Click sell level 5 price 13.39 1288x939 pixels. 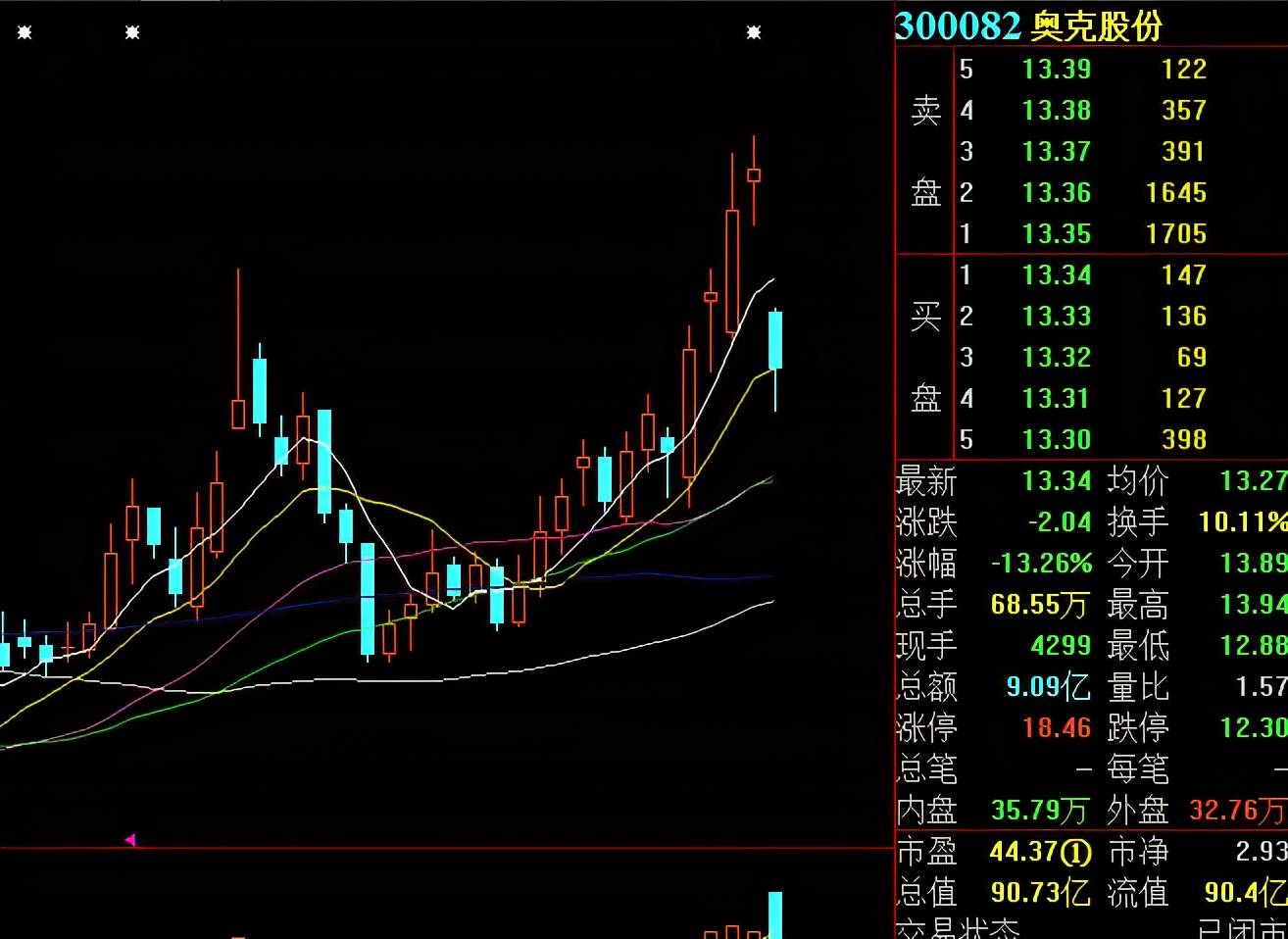(1056, 70)
